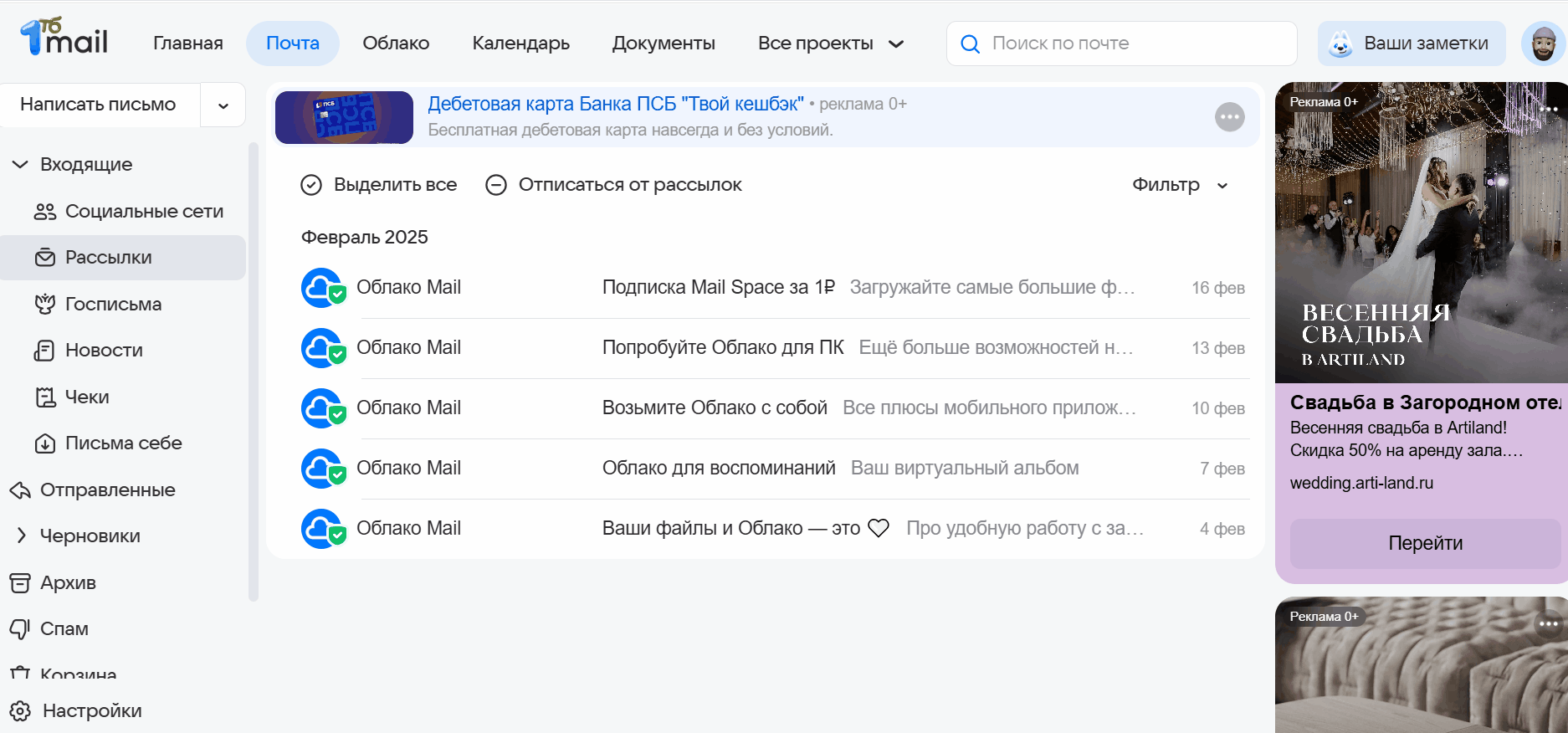Image resolution: width=1568 pixels, height=733 pixels.
Task: Click the Настройки gear icon
Action: point(20,711)
